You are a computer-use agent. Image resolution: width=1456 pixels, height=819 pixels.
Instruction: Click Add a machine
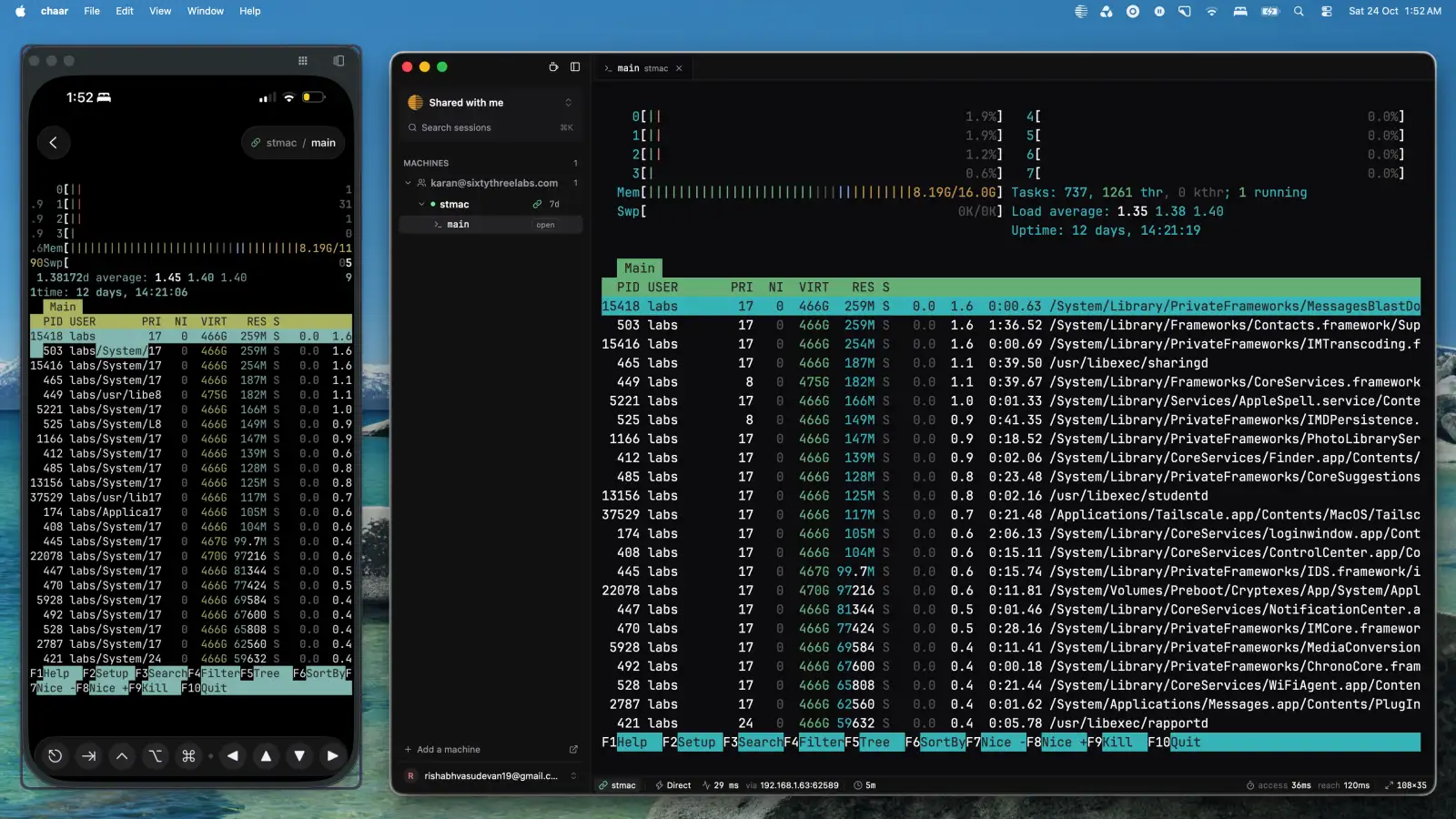click(442, 750)
